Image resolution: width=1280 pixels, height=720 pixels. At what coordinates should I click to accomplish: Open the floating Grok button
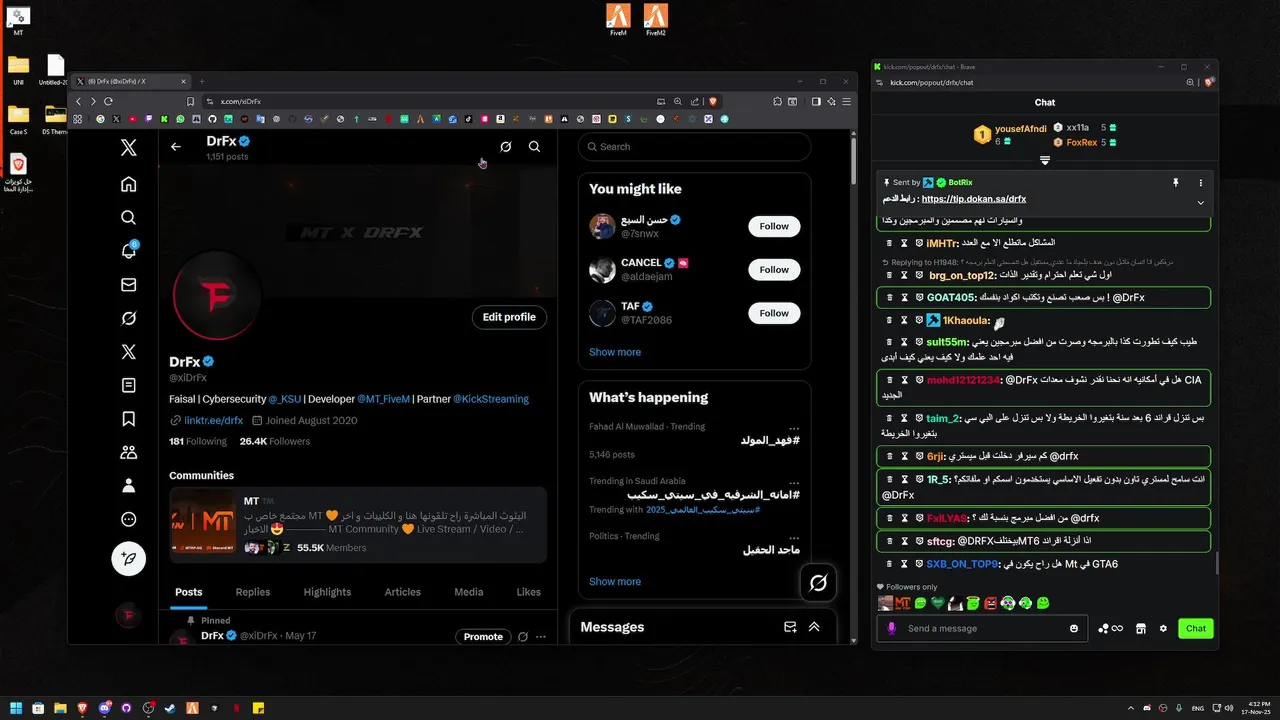[x=818, y=582]
